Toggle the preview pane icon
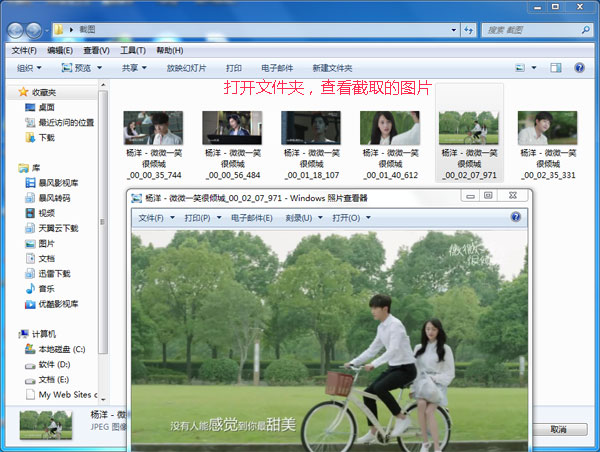 (x=556, y=68)
